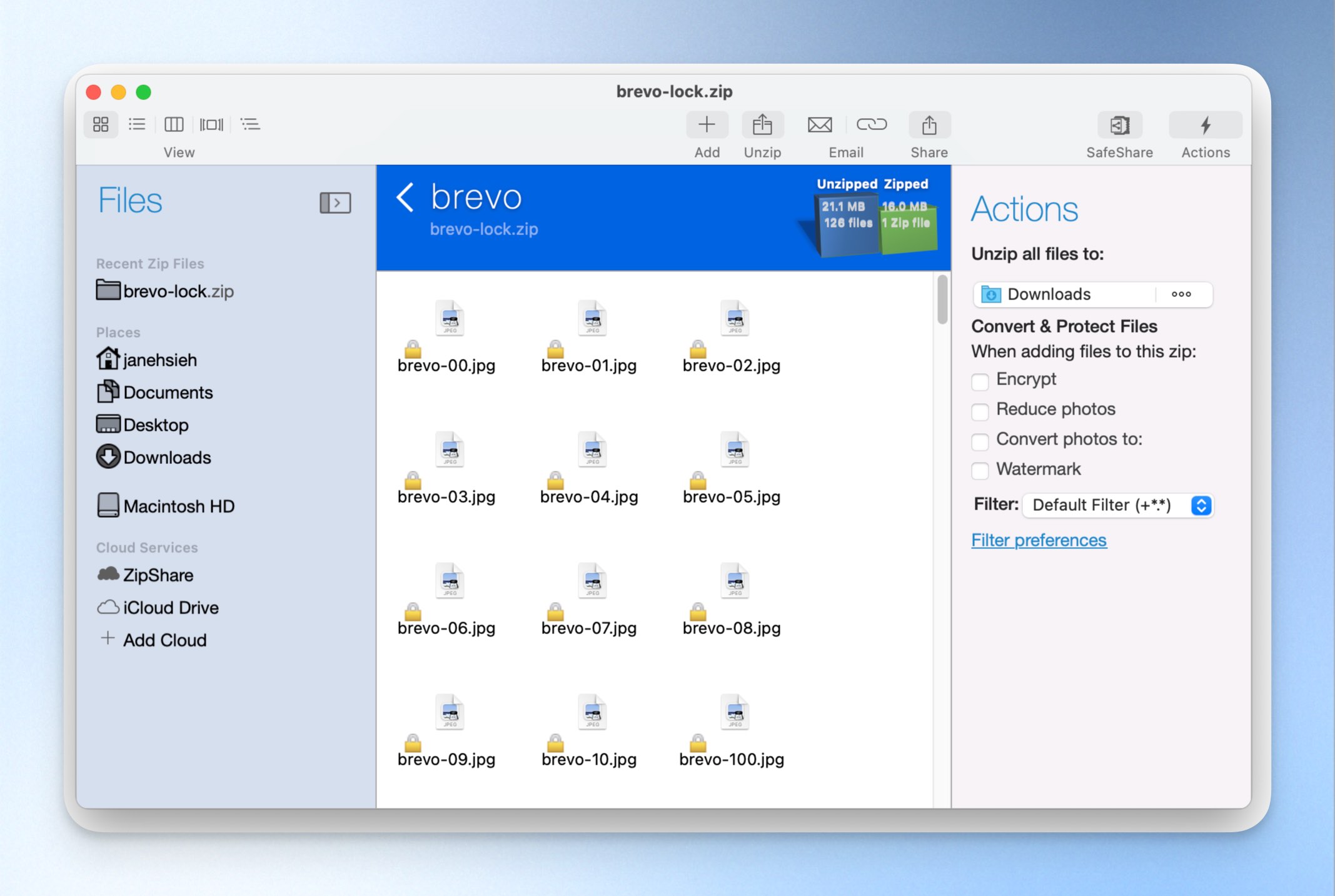The height and width of the screenshot is (896, 1335).
Task: Go back using the brevo chevron
Action: pyautogui.click(x=405, y=198)
